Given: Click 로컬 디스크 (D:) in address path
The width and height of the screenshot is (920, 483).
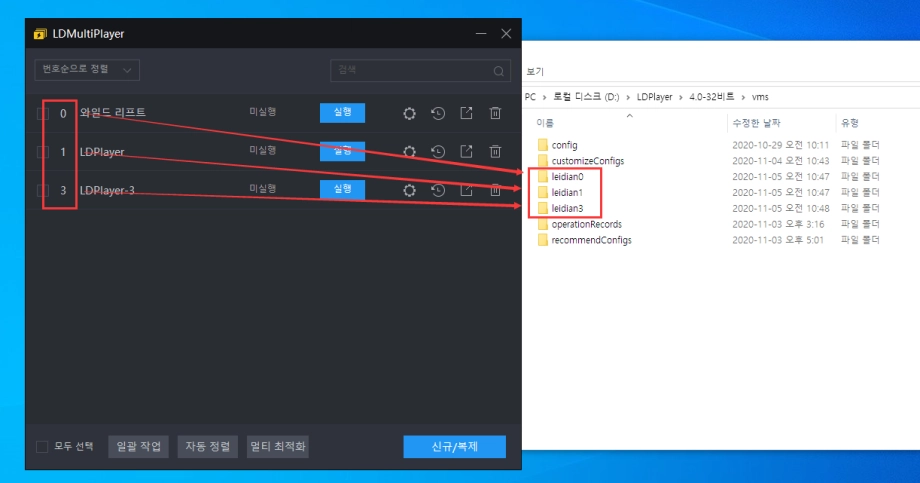Looking at the screenshot, I should [x=586, y=97].
